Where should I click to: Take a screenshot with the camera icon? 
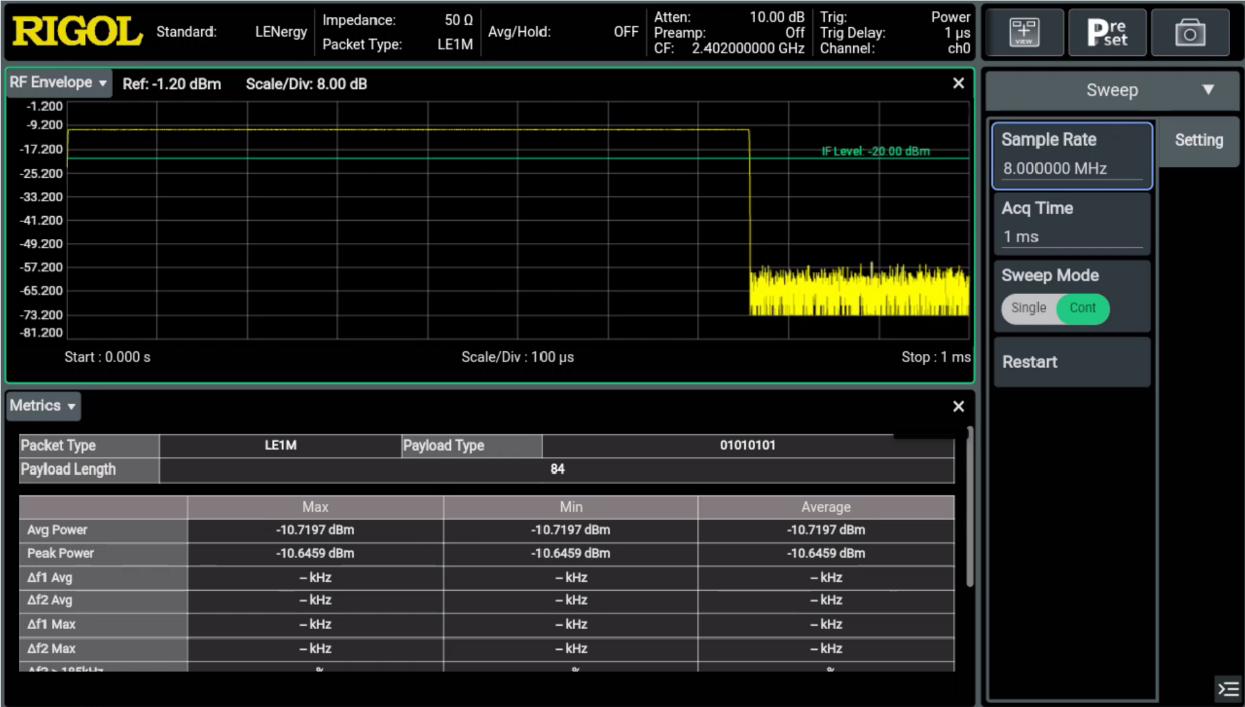click(x=1190, y=33)
